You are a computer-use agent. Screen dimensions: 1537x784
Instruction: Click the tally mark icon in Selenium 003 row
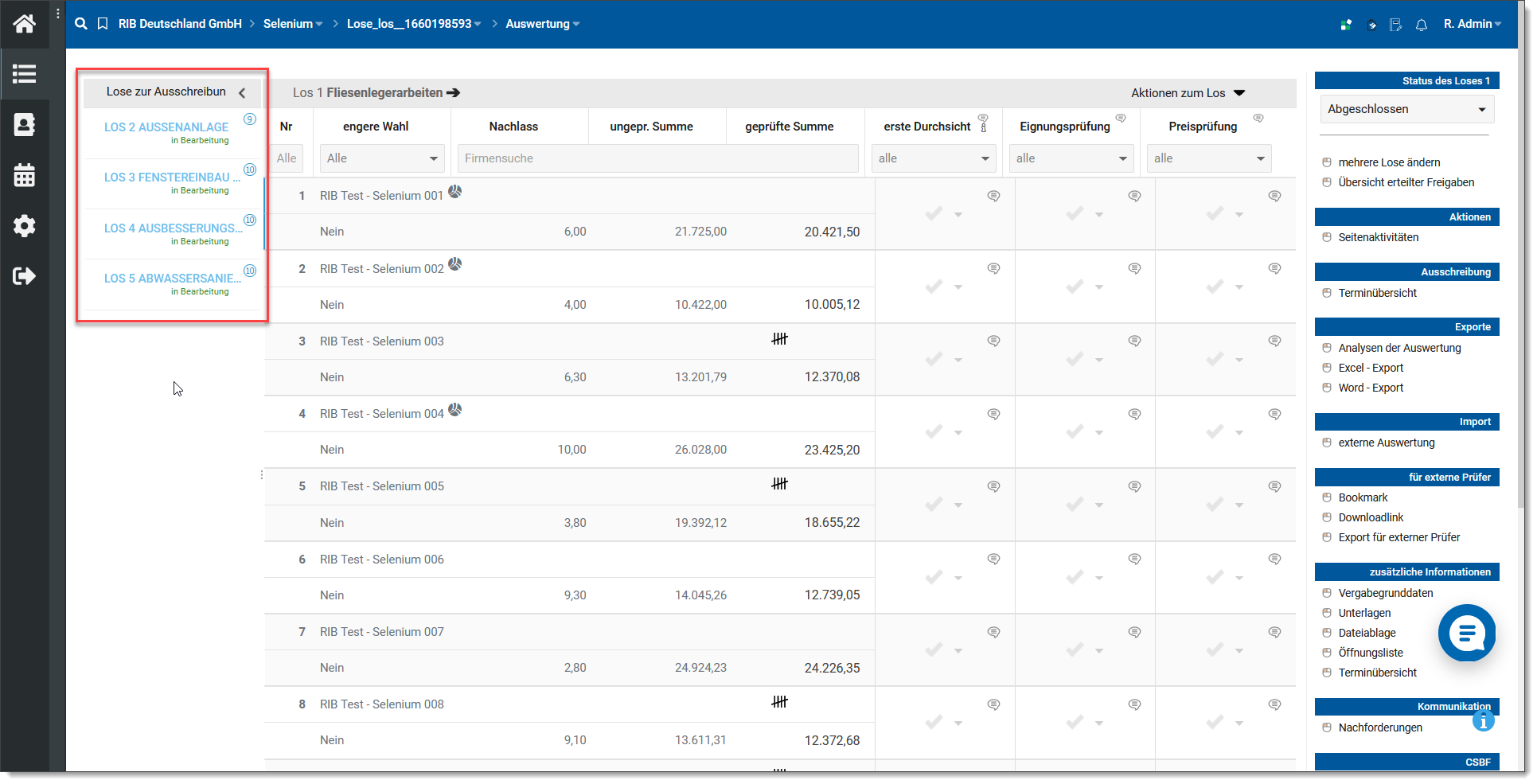tap(779, 339)
